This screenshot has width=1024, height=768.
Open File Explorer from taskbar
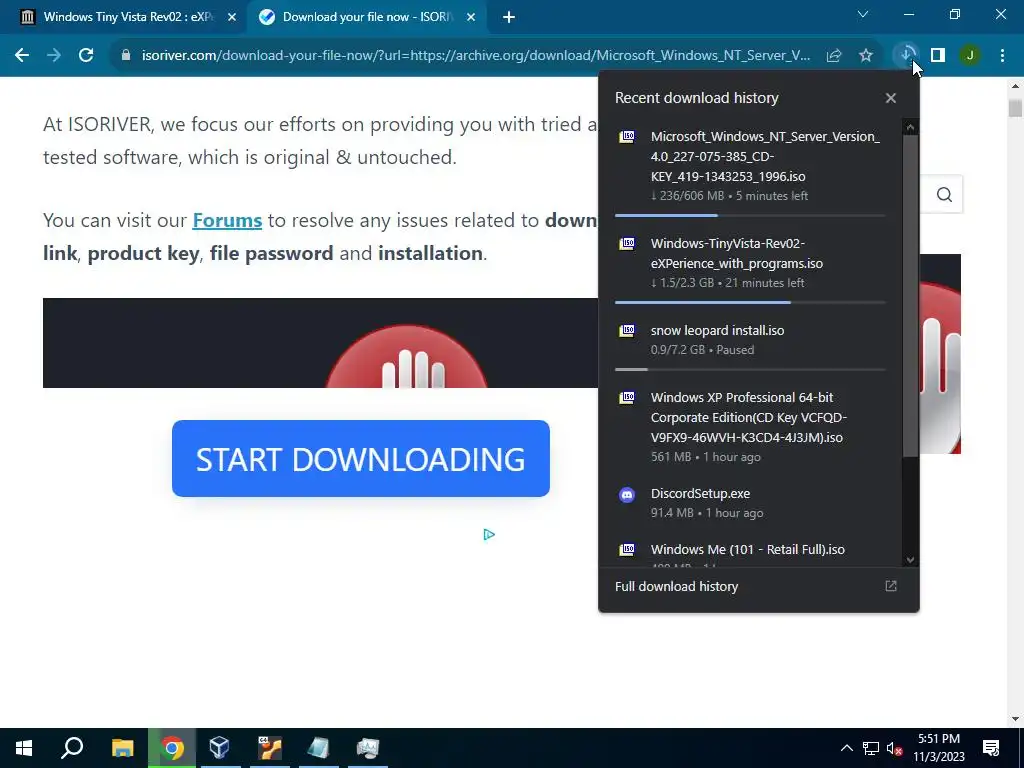(122, 748)
